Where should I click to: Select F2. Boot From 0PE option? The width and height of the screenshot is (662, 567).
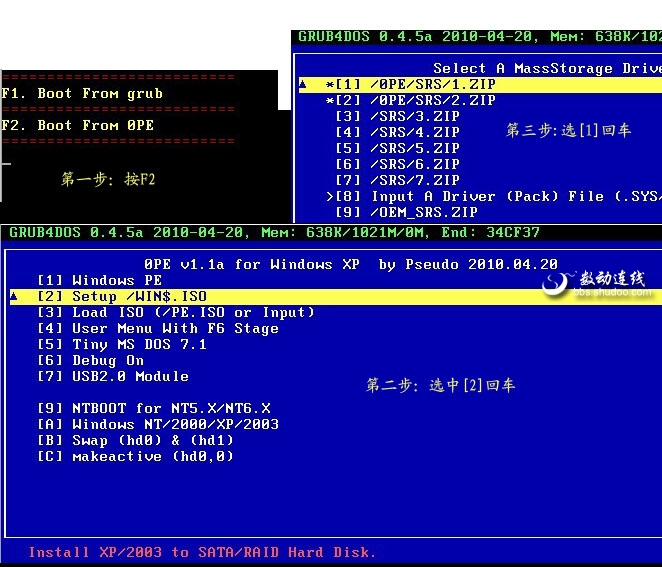tap(77, 125)
